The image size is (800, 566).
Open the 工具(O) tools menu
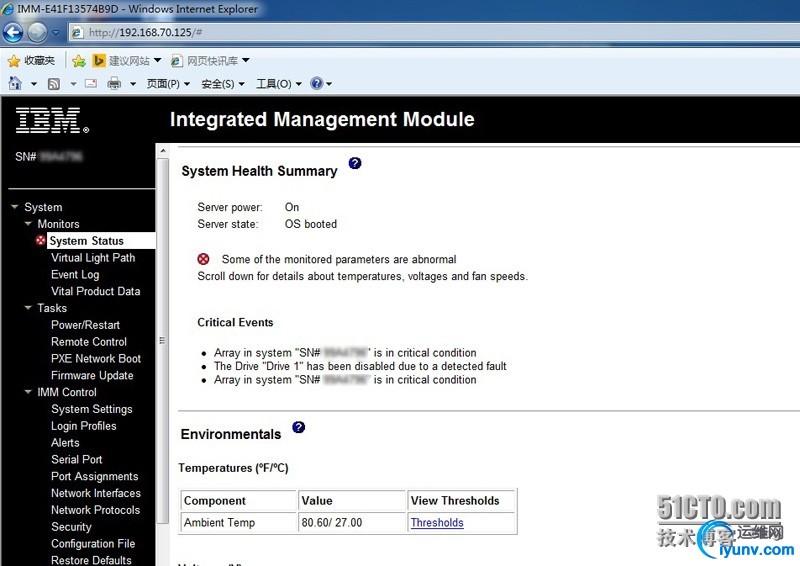coord(279,84)
